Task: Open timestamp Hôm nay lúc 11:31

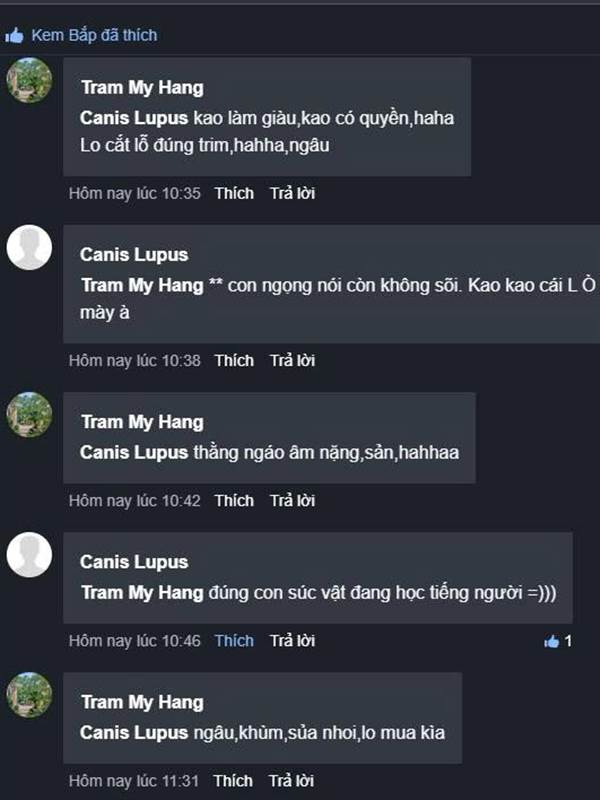Action: pyautogui.click(x=135, y=780)
